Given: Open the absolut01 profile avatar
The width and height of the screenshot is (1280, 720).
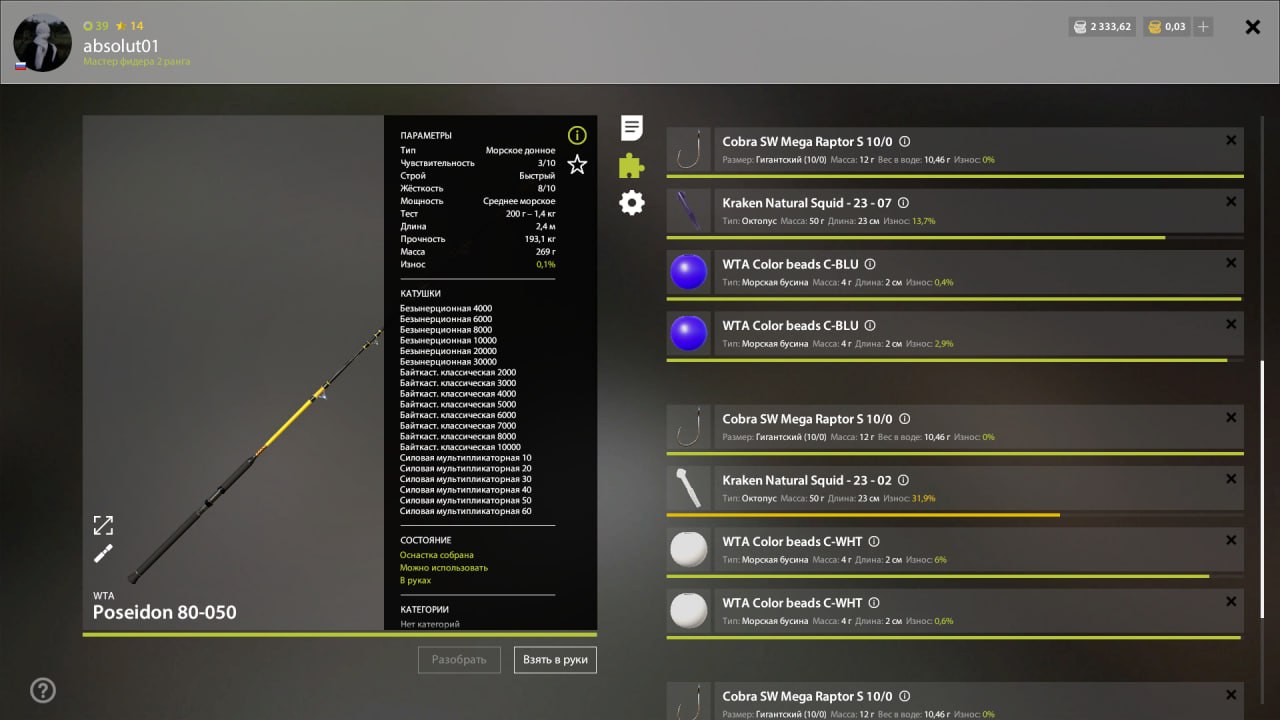Looking at the screenshot, I should (42, 42).
